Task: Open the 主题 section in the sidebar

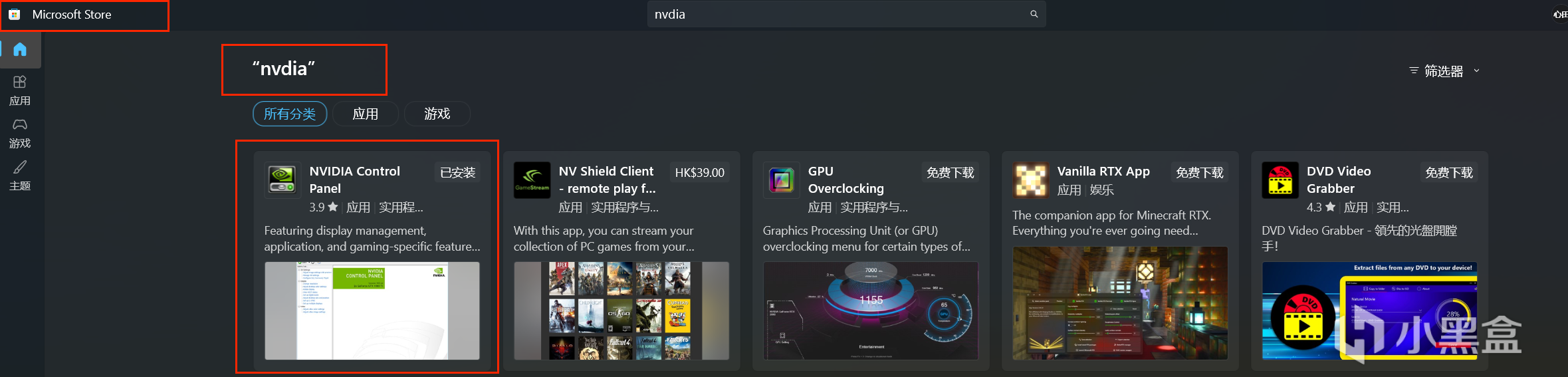Action: tap(20, 176)
